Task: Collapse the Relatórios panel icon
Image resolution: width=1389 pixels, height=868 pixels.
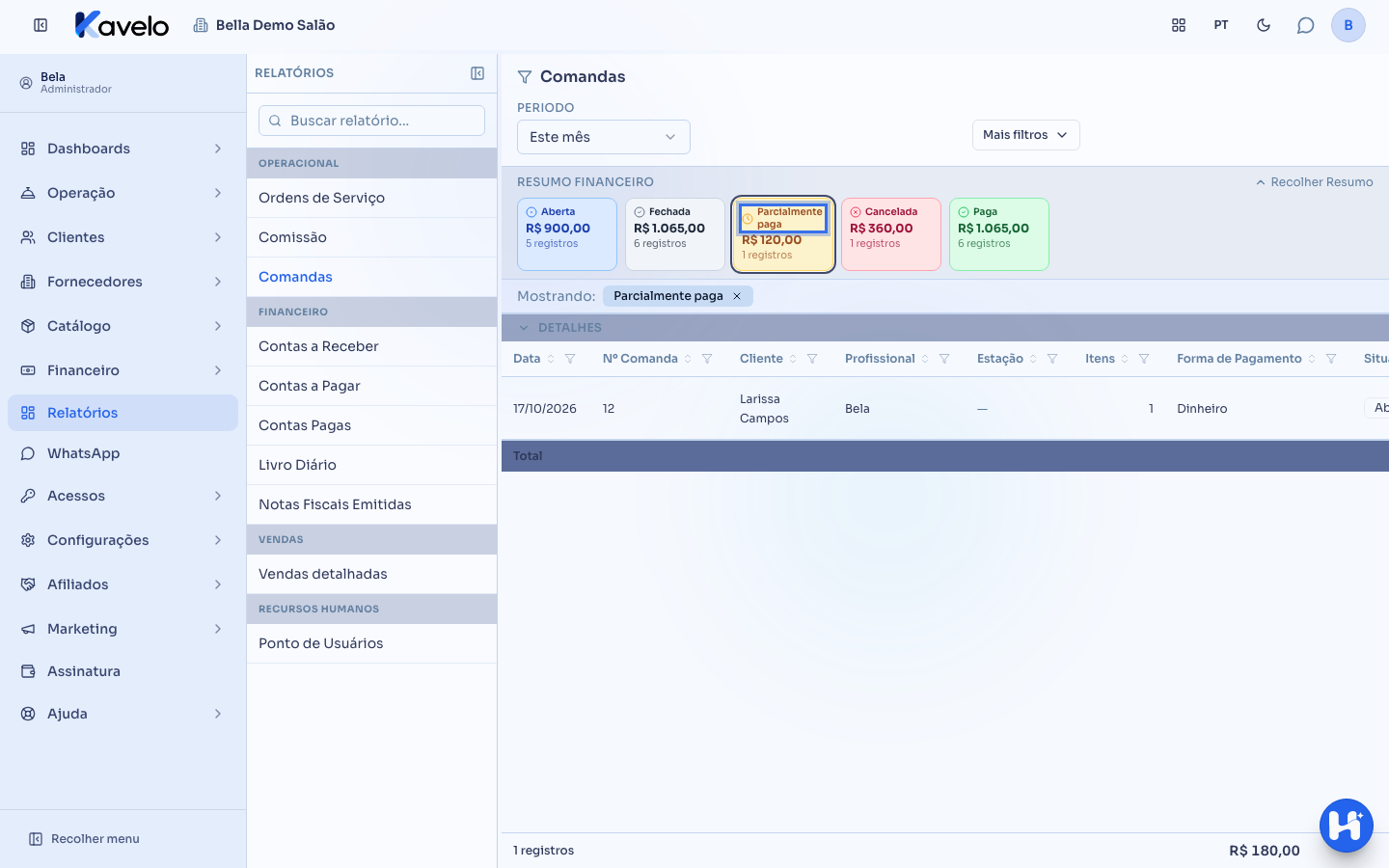Action: pos(477,73)
